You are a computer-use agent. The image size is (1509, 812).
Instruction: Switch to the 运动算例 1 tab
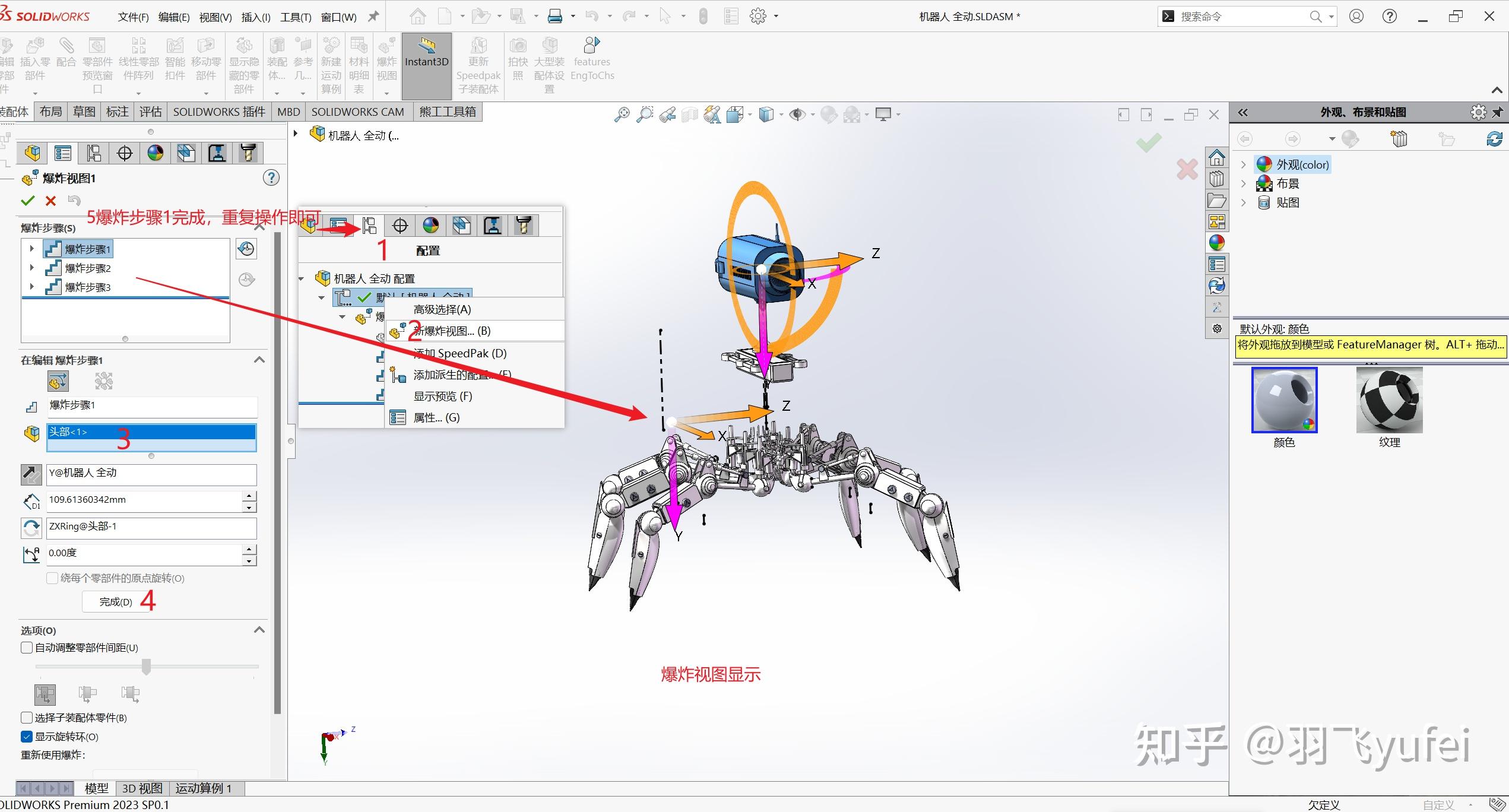coord(203,788)
